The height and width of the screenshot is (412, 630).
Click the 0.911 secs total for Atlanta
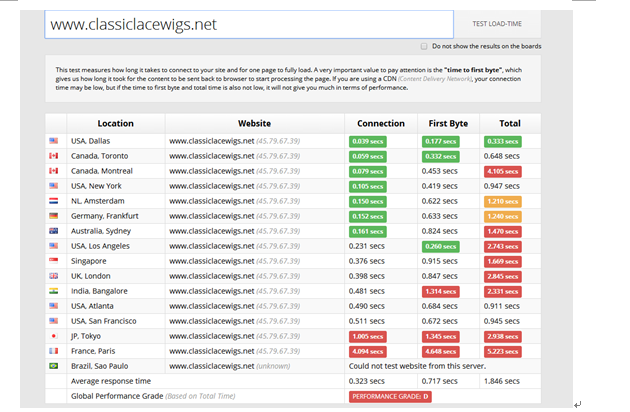pyautogui.click(x=501, y=306)
